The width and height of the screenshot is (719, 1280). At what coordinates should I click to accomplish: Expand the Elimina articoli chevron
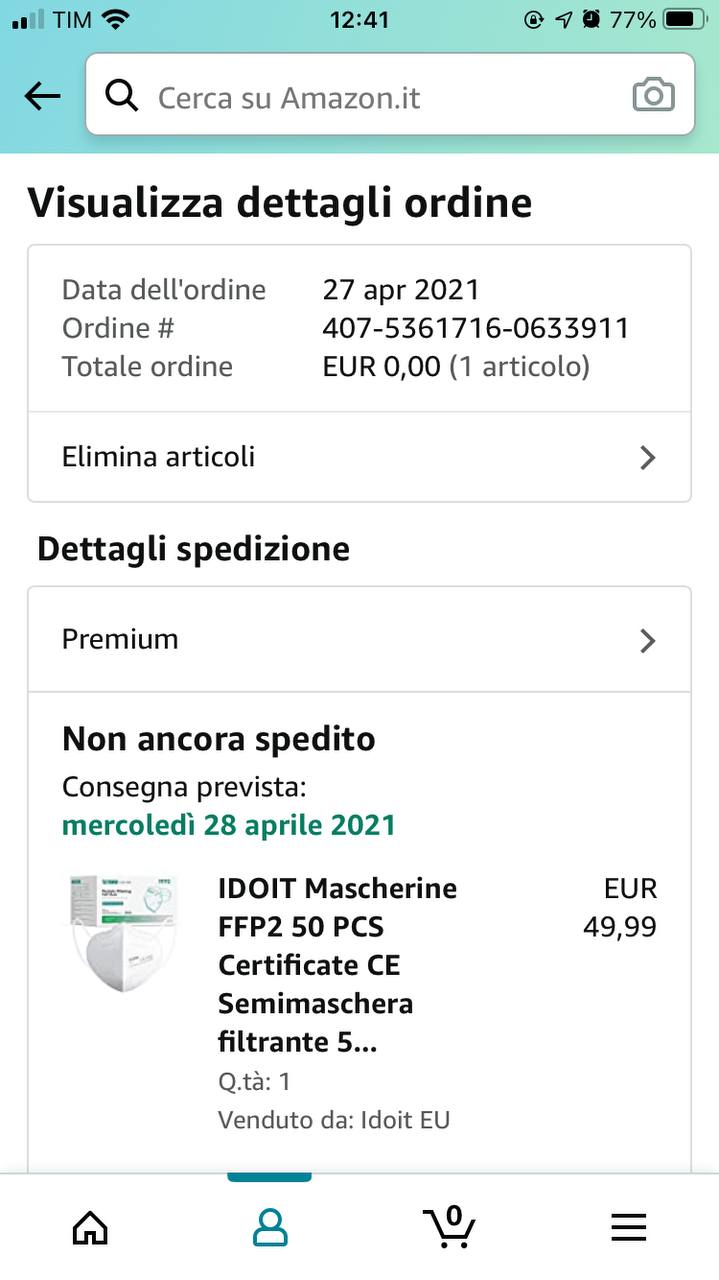(648, 458)
